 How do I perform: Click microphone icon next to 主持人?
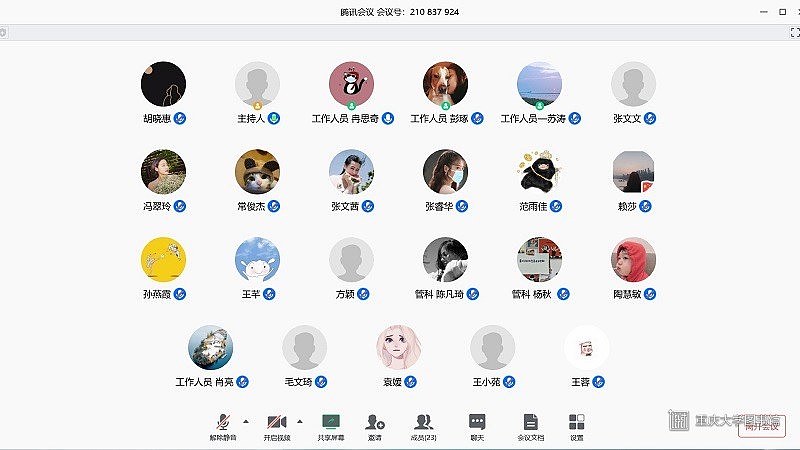click(274, 118)
